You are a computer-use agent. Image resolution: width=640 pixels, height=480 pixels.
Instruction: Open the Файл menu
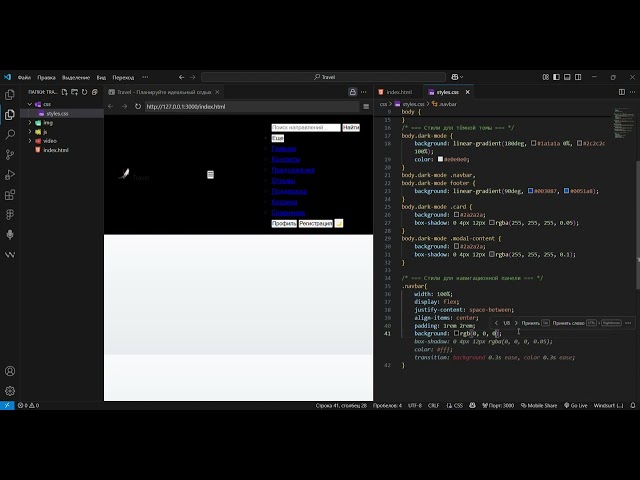(x=24, y=78)
